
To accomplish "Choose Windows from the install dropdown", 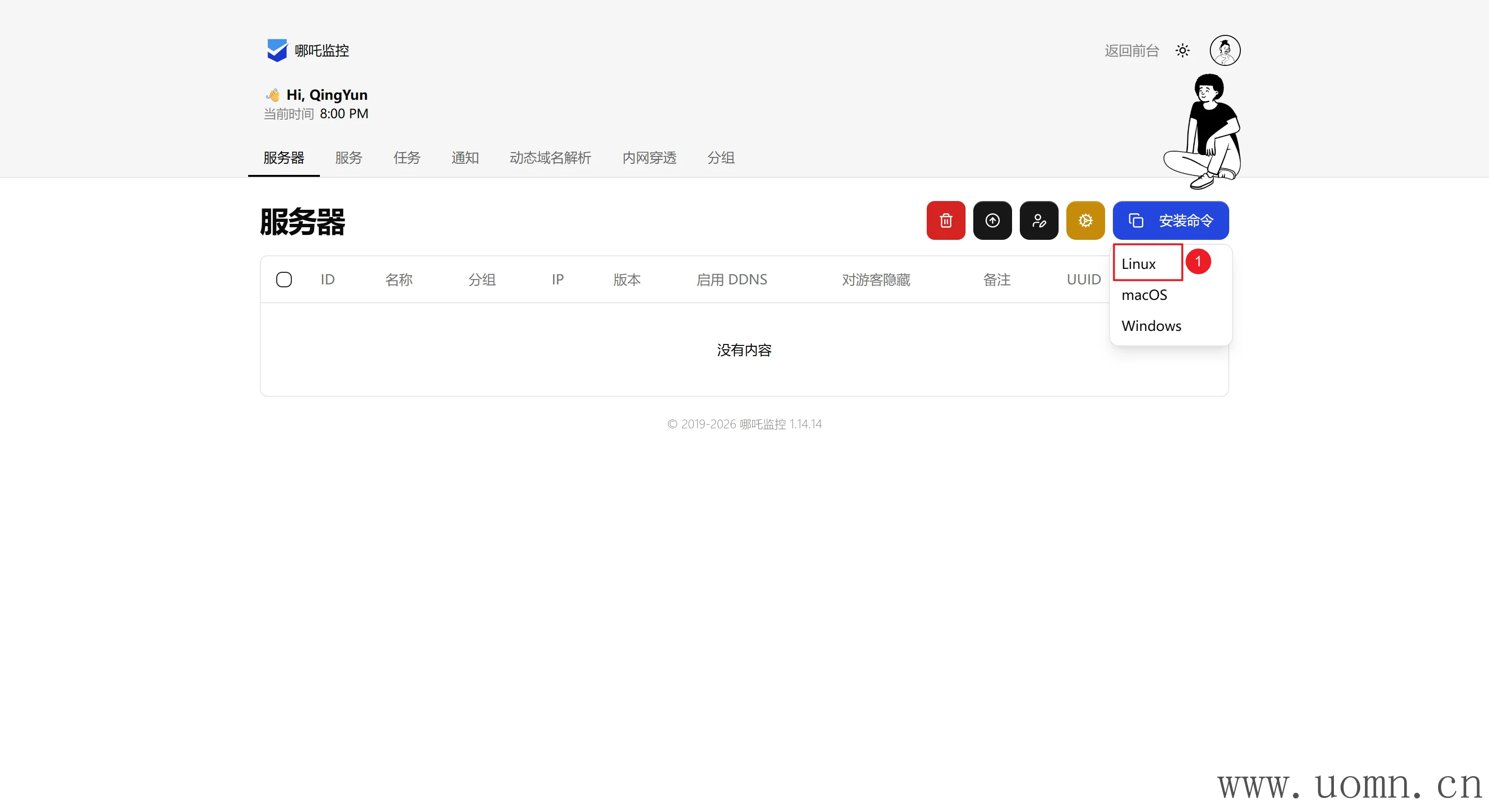I will coord(1151,326).
